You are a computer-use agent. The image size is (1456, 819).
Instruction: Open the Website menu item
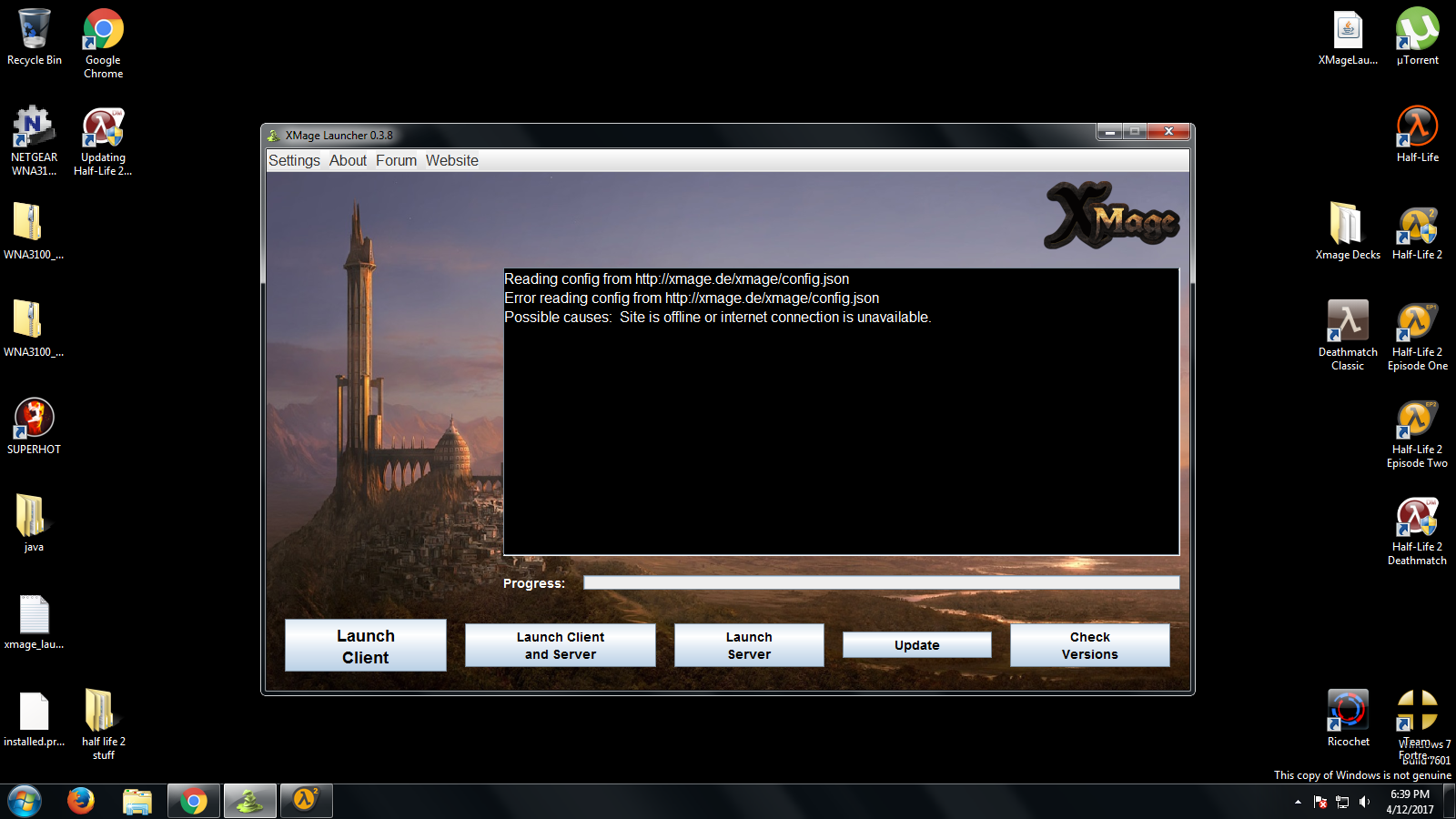(x=451, y=160)
